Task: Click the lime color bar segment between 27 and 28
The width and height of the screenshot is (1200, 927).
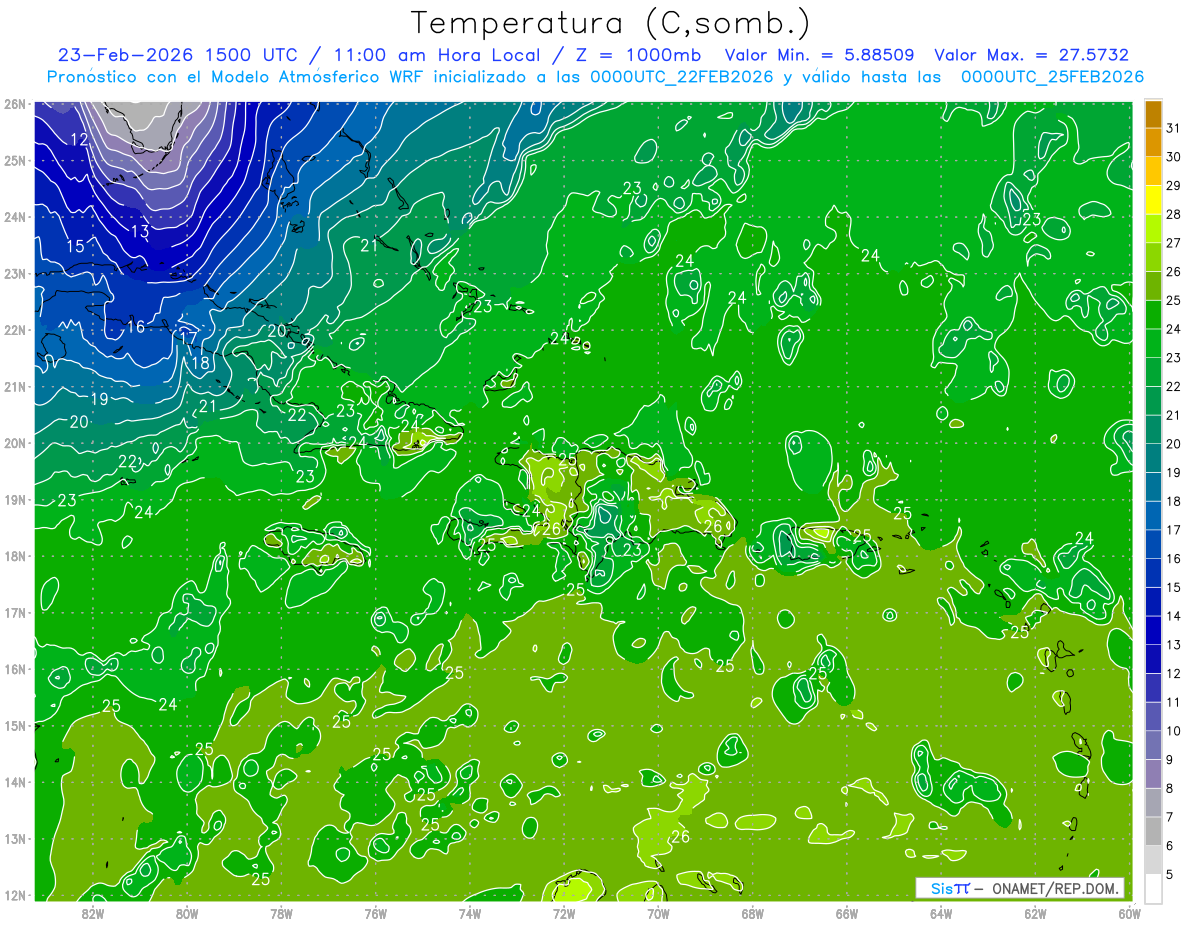Action: click(1153, 229)
